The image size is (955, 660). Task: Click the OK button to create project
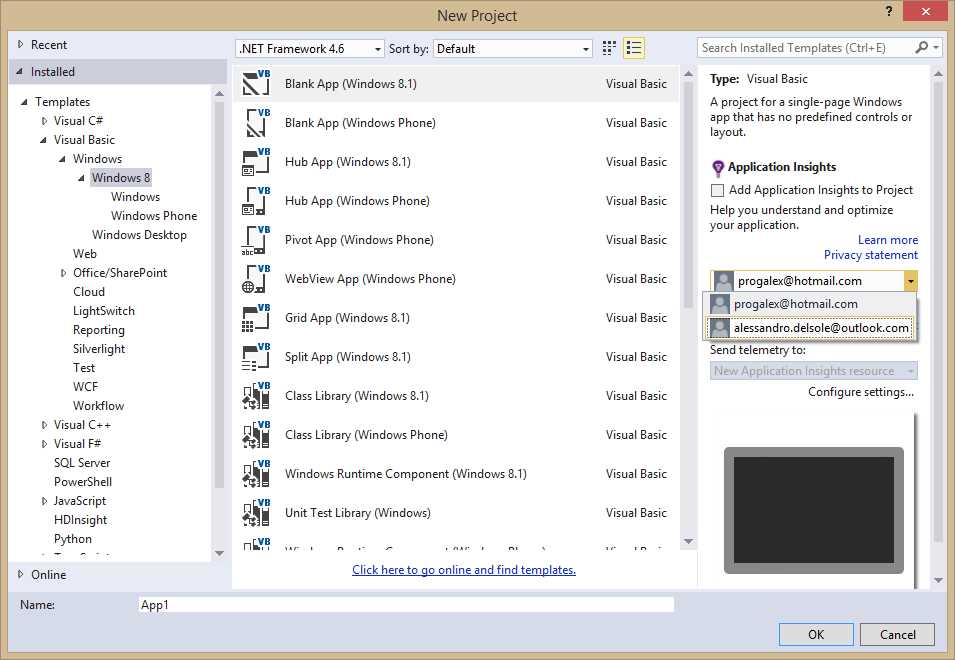815,634
